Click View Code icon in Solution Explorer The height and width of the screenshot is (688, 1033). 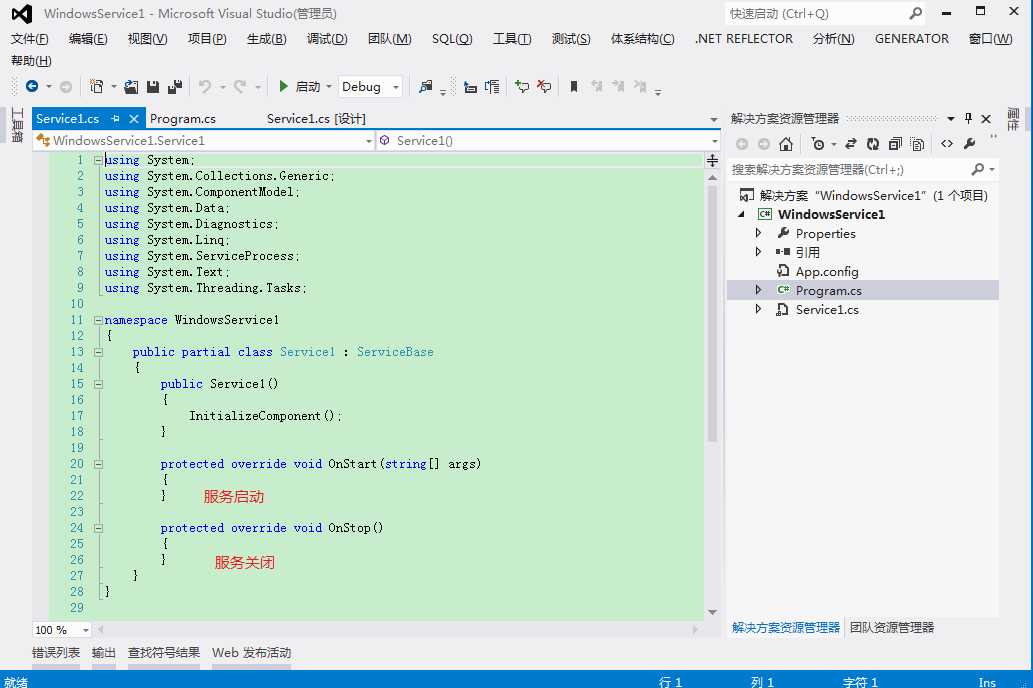947,144
